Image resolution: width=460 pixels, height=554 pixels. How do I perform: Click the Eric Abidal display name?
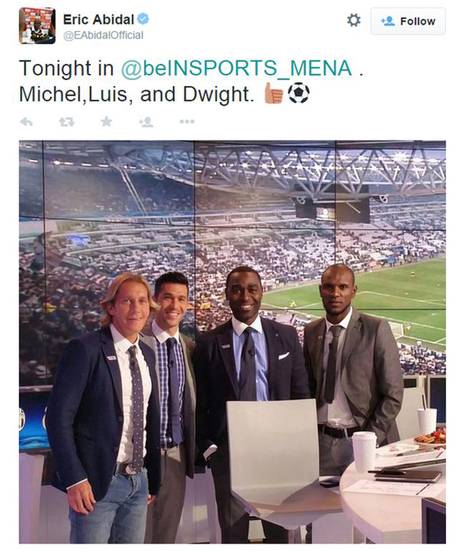(99, 19)
